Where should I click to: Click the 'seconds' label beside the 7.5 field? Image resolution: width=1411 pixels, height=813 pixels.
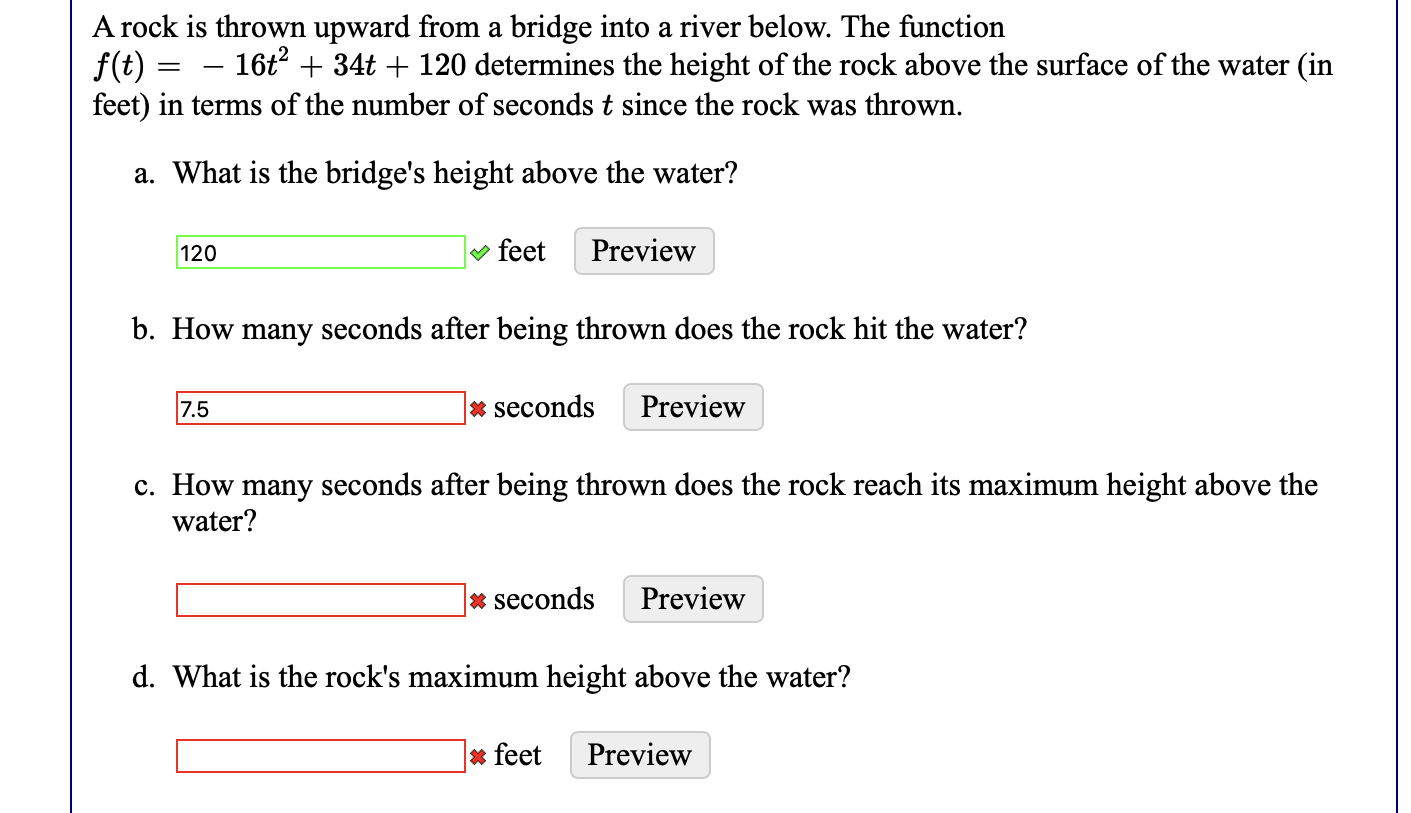pos(543,407)
